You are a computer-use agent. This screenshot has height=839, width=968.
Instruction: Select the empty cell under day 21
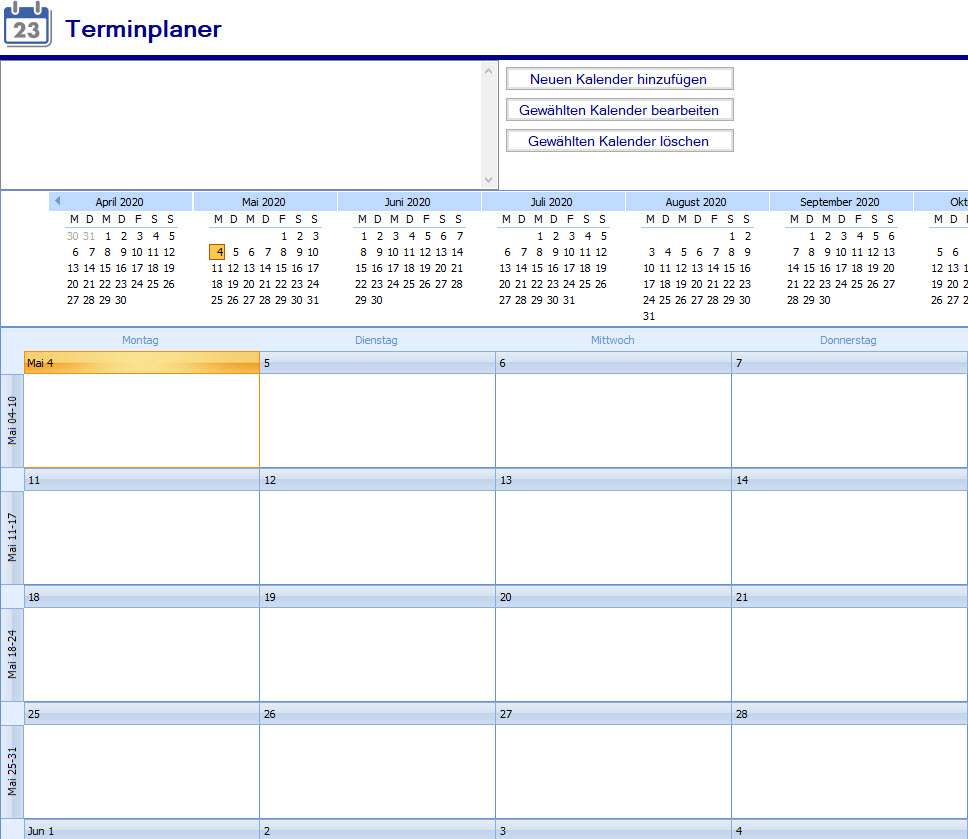[x=849, y=654]
